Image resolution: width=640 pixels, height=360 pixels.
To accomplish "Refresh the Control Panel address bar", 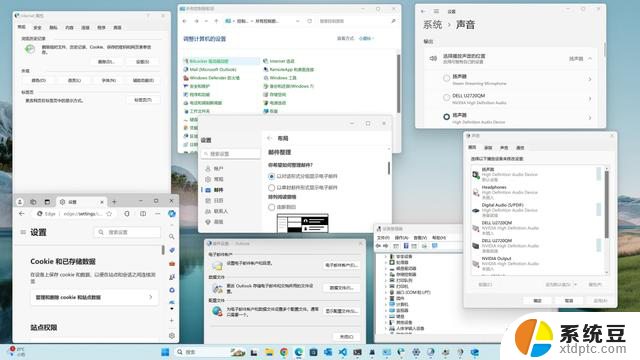I will pyautogui.click(x=309, y=21).
